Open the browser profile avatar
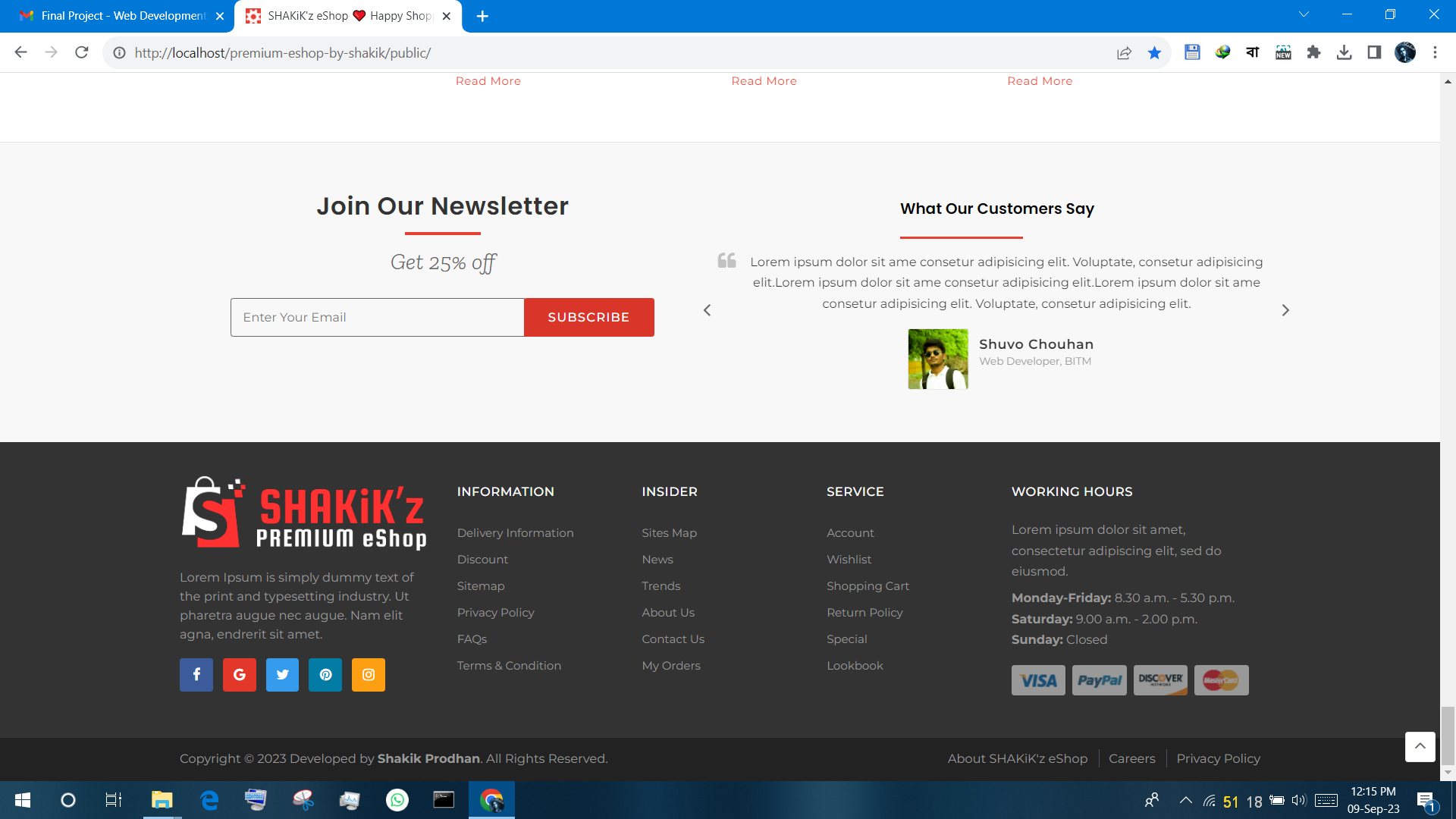 point(1405,52)
